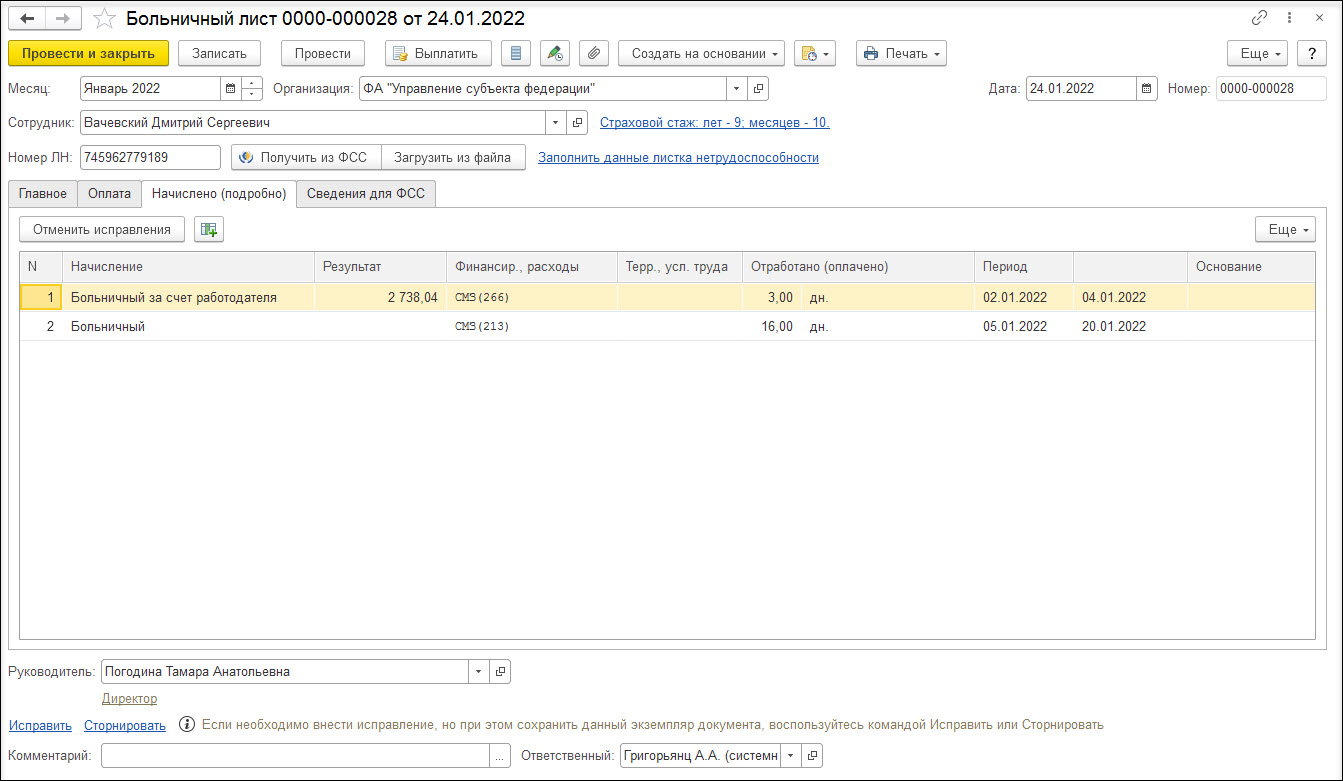This screenshot has width=1343, height=781.
Task: Click Загрузить из файла button
Action: 453,157
